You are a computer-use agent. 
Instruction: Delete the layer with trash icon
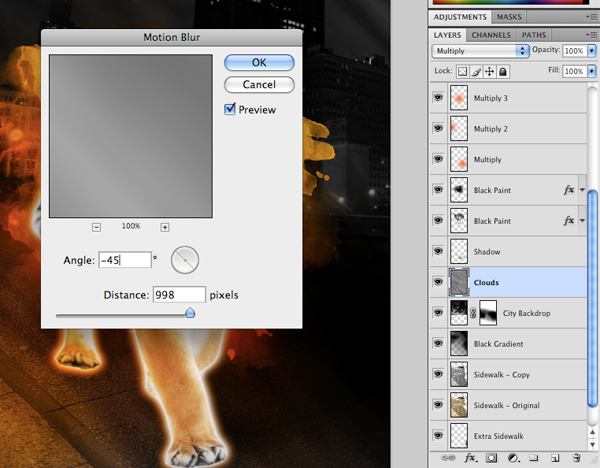576,458
